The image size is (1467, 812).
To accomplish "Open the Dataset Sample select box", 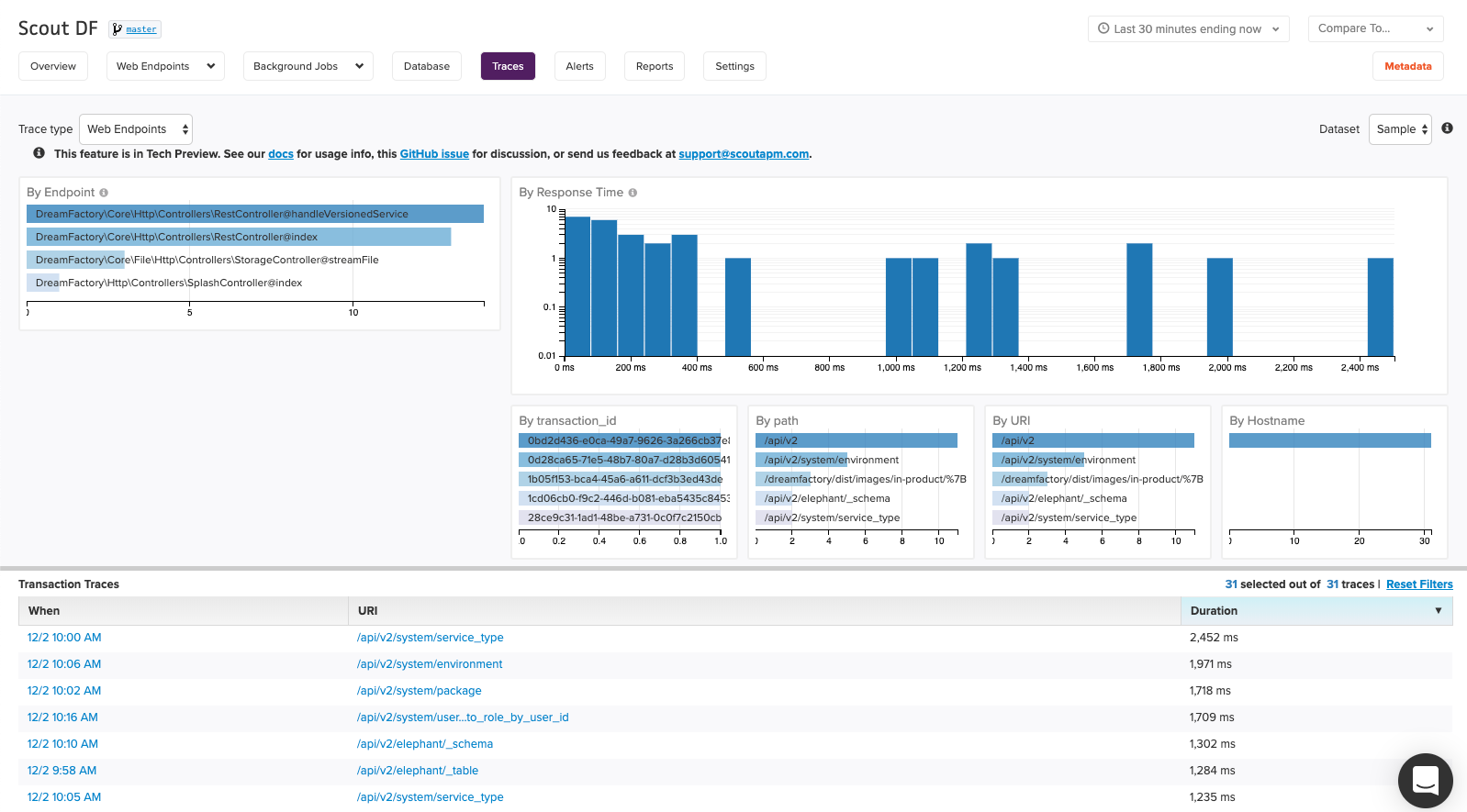I will pyautogui.click(x=1400, y=129).
